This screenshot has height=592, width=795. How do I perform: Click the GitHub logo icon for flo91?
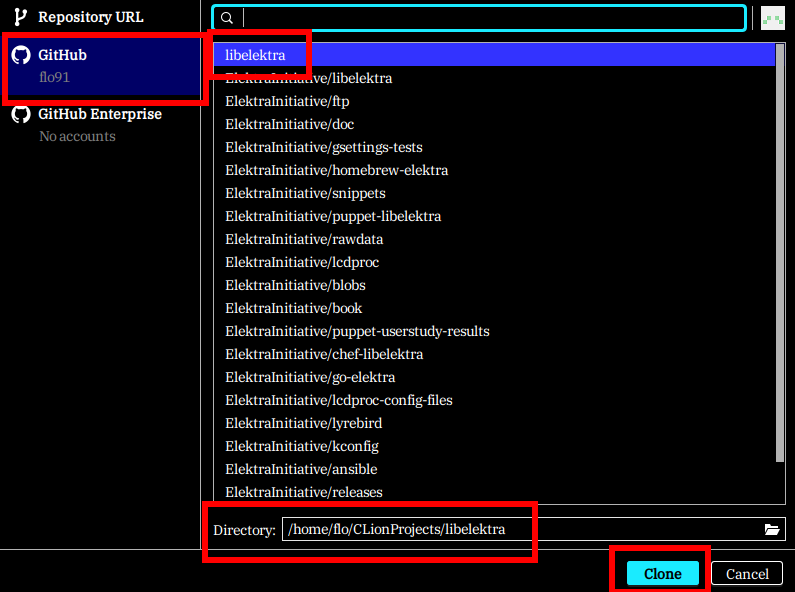click(21, 55)
